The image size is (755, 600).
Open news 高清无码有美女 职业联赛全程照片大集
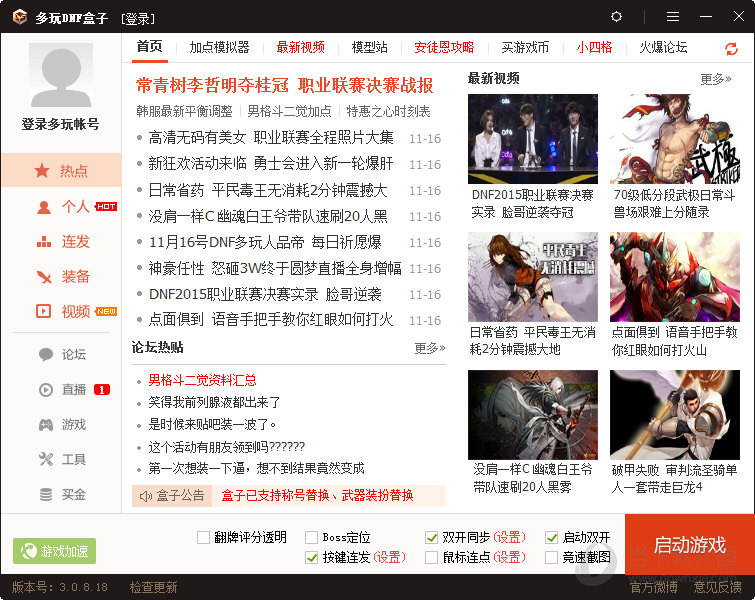tap(271, 138)
